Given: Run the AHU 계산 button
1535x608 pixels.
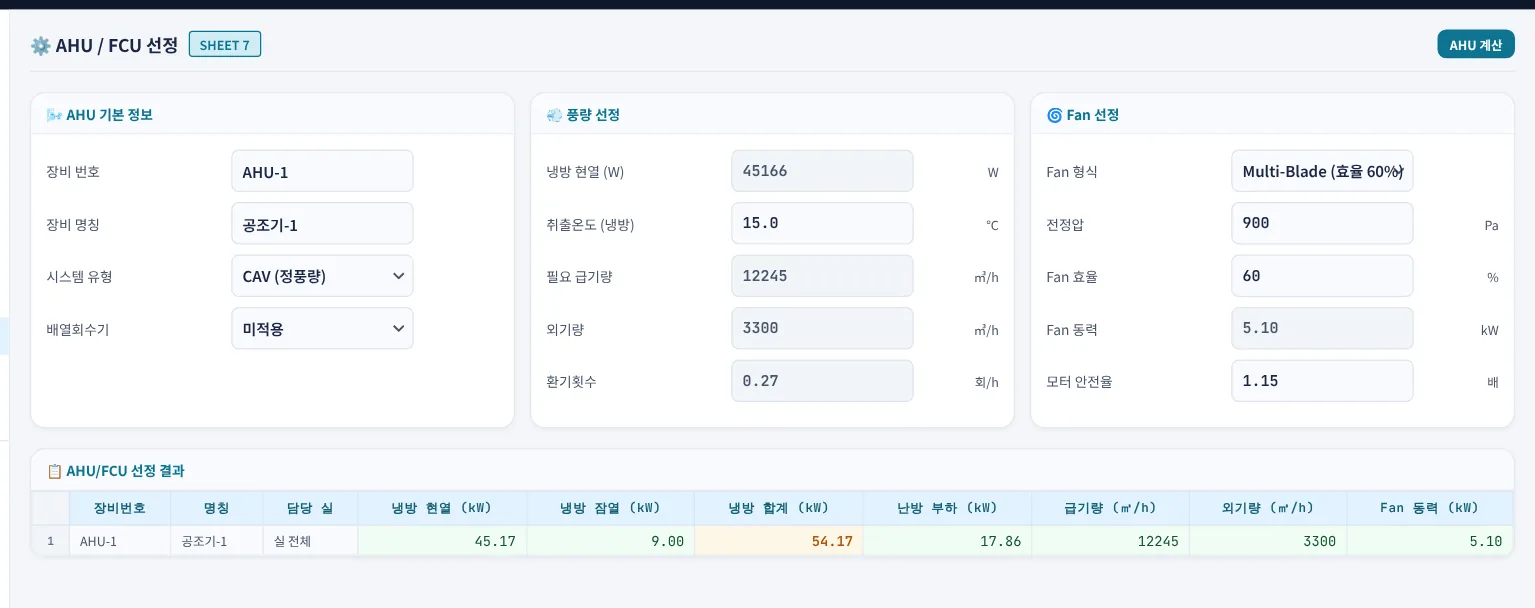Looking at the screenshot, I should point(1476,45).
